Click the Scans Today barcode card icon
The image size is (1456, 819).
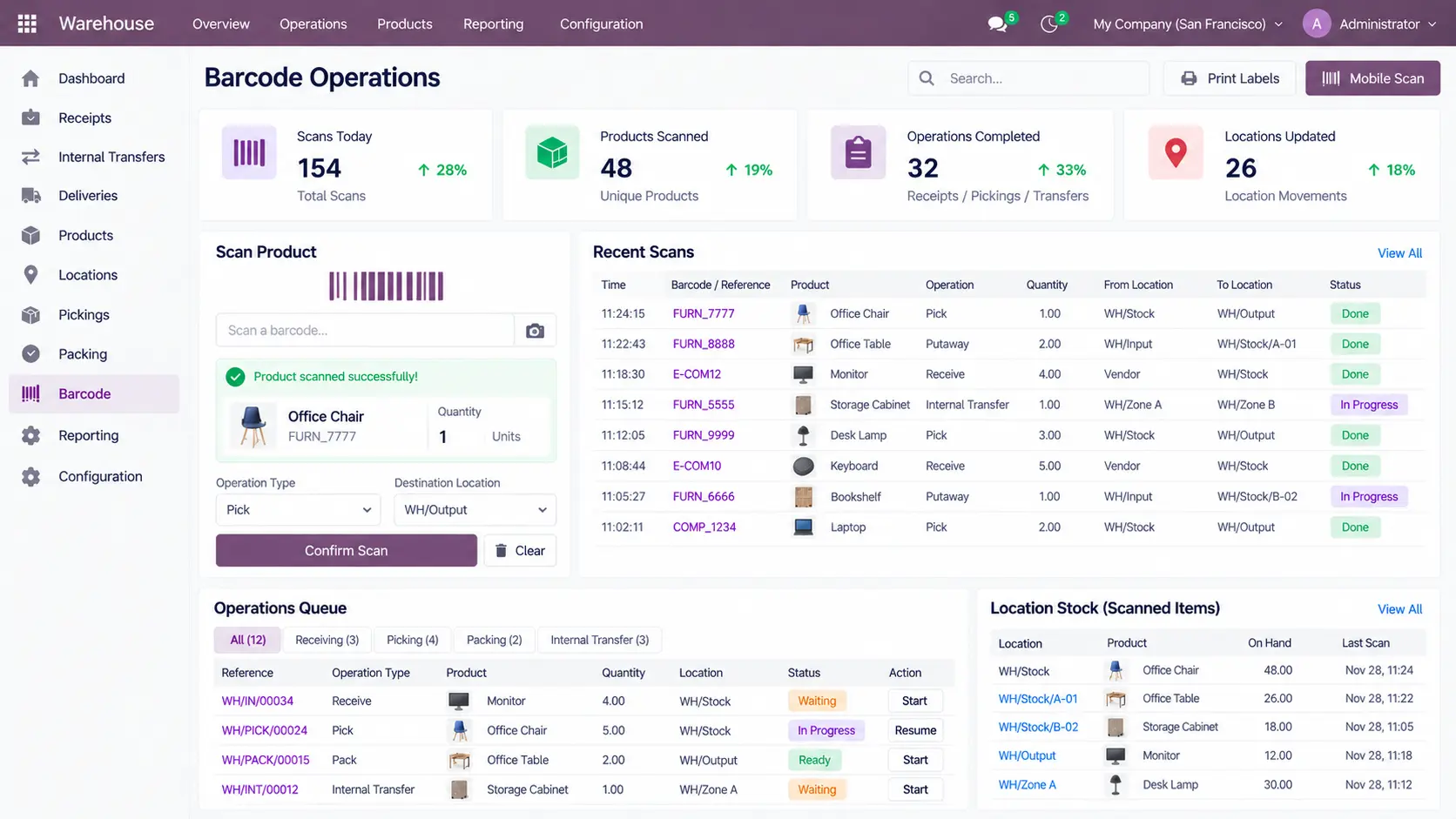(x=249, y=152)
